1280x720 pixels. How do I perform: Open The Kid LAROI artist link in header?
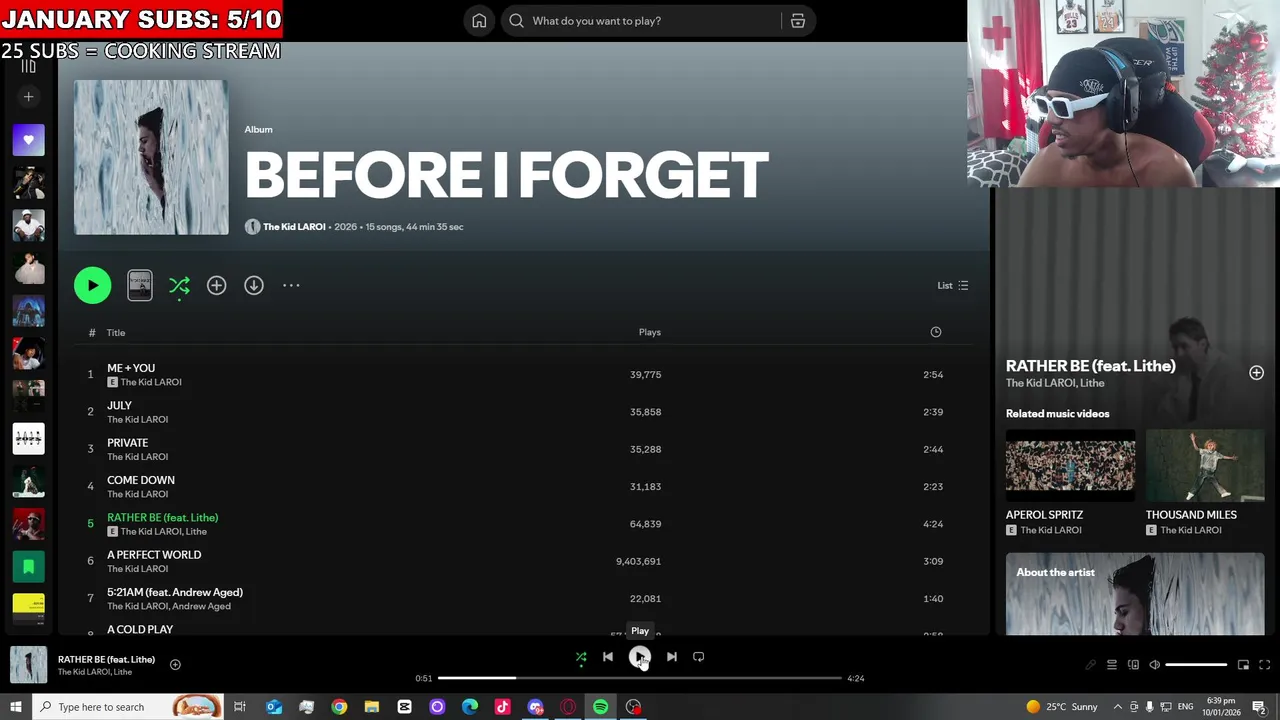(x=294, y=227)
